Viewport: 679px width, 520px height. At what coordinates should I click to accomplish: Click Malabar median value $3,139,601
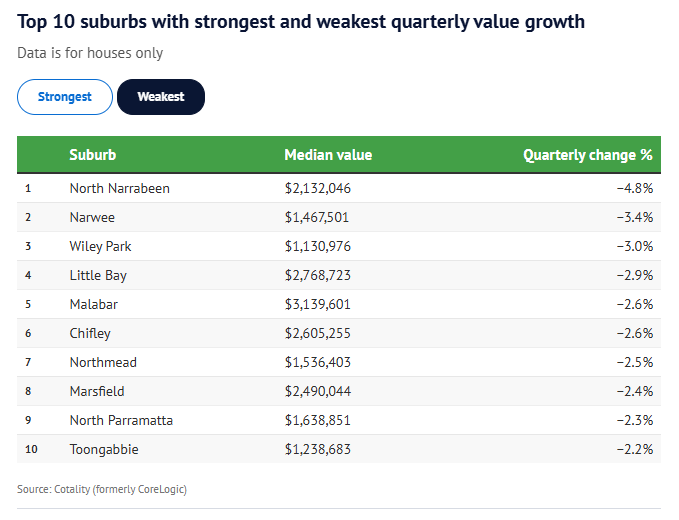tap(318, 304)
